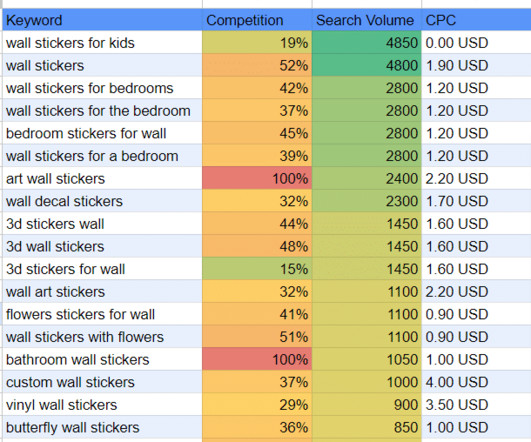Click the 0.00 USD CPC cell

point(476,43)
